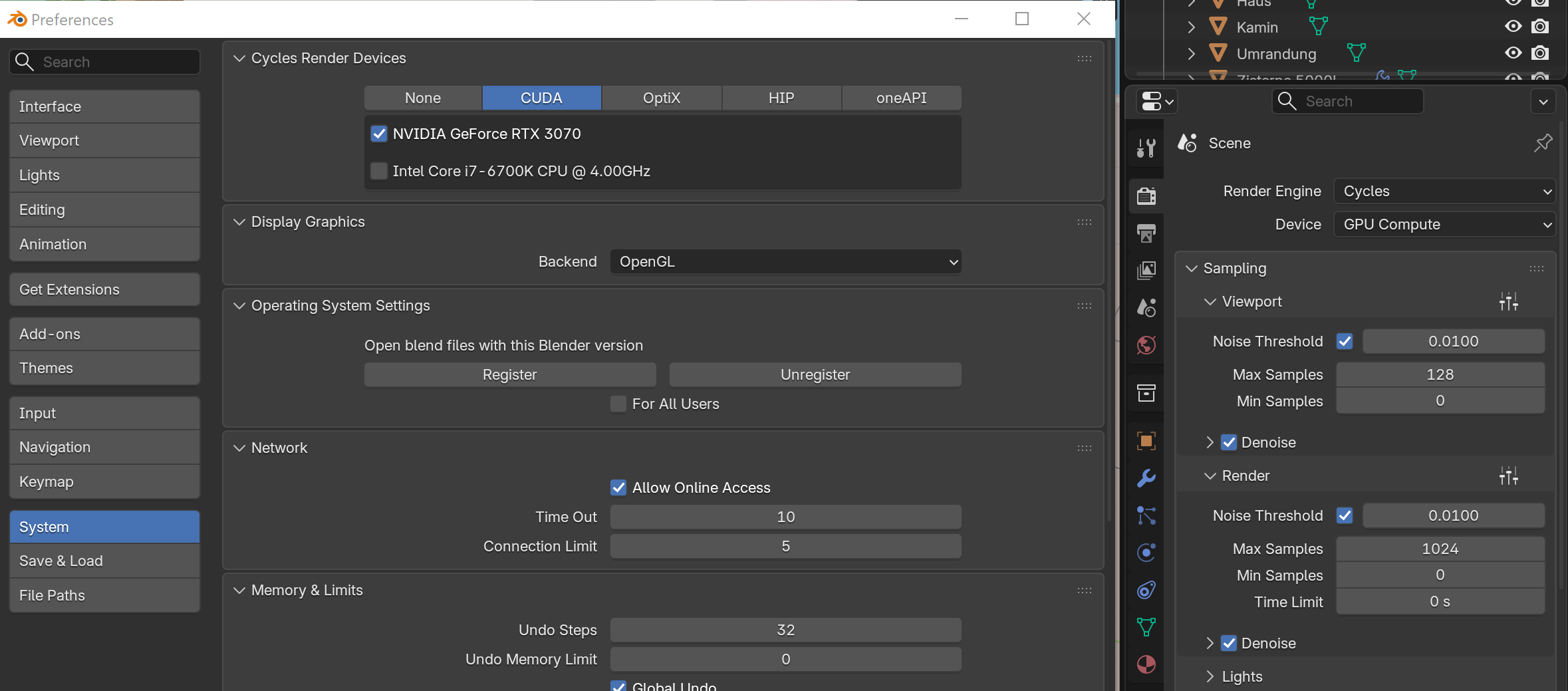Open the Device GPU Compute dropdown

pyautogui.click(x=1444, y=224)
